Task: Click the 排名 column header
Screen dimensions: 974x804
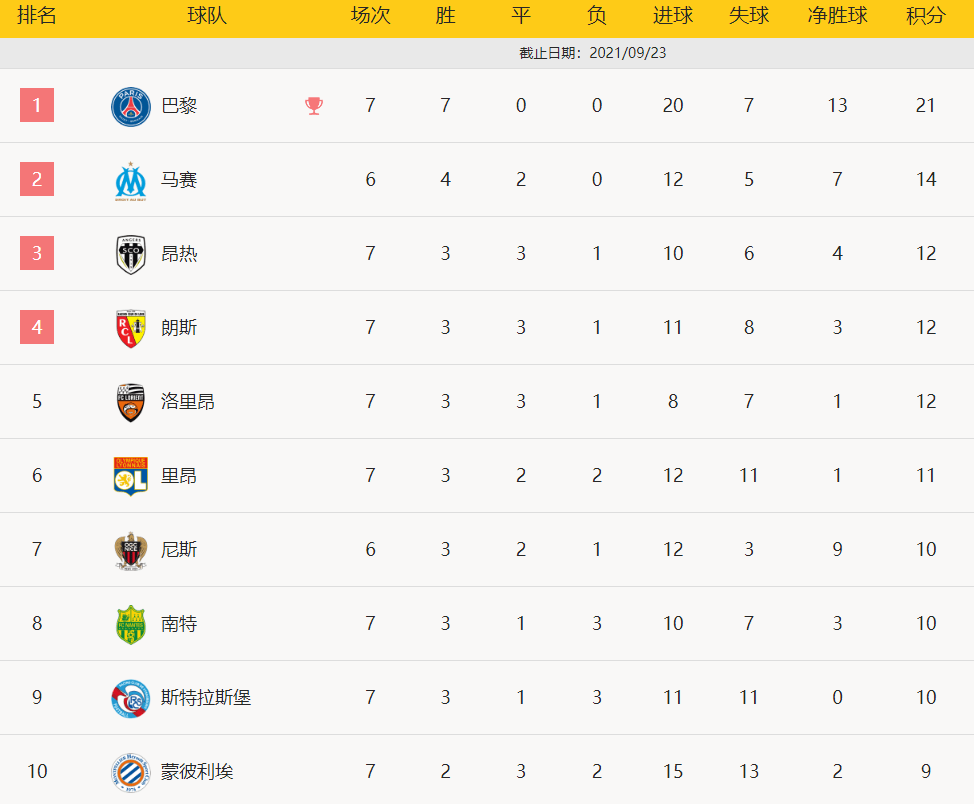Action: [37, 16]
